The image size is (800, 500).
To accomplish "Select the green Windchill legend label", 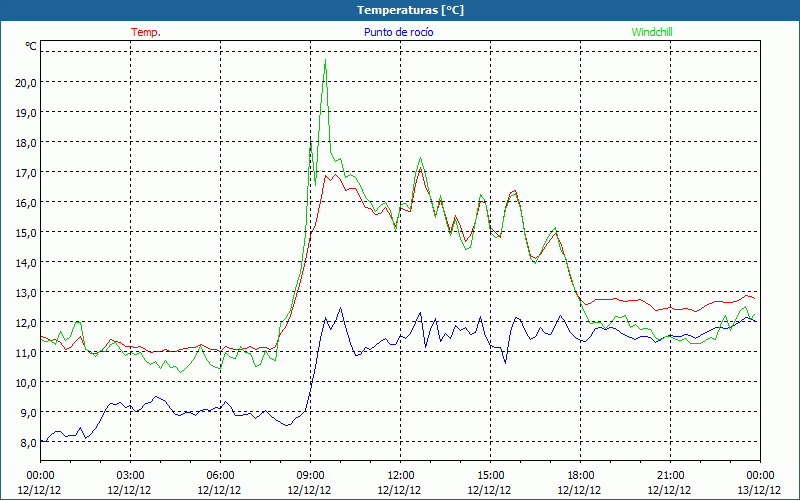I will coord(652,32).
